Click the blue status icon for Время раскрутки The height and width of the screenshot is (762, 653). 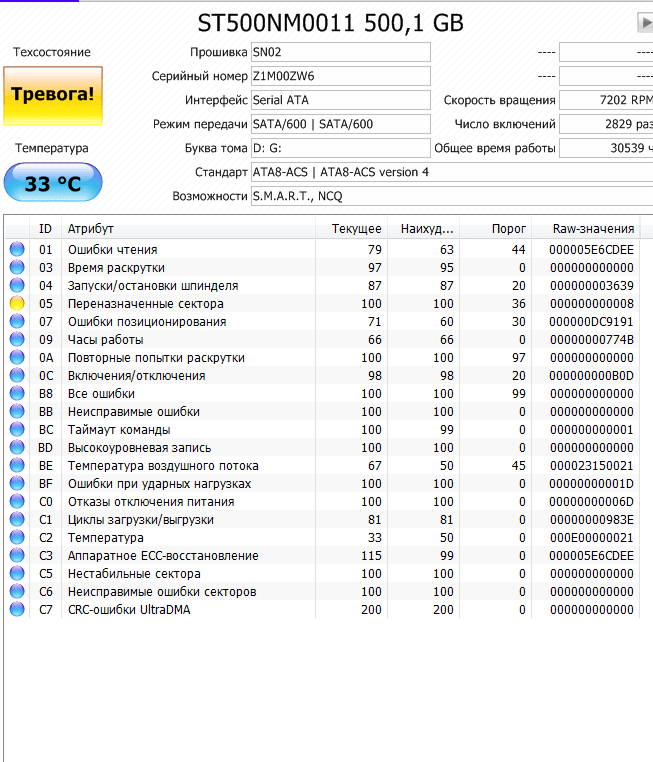coord(17,267)
